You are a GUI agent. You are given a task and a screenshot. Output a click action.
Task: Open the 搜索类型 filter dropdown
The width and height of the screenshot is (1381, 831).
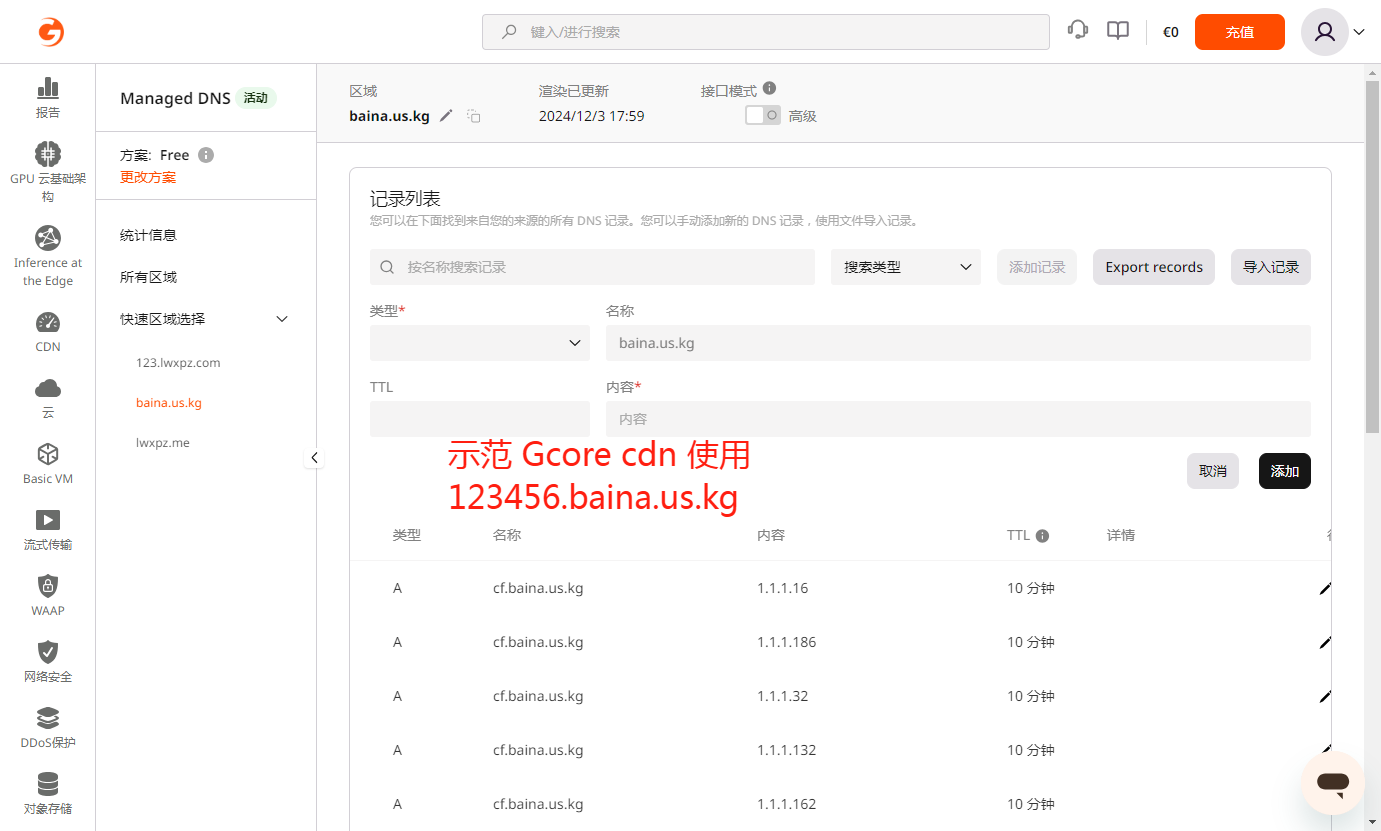pos(905,267)
